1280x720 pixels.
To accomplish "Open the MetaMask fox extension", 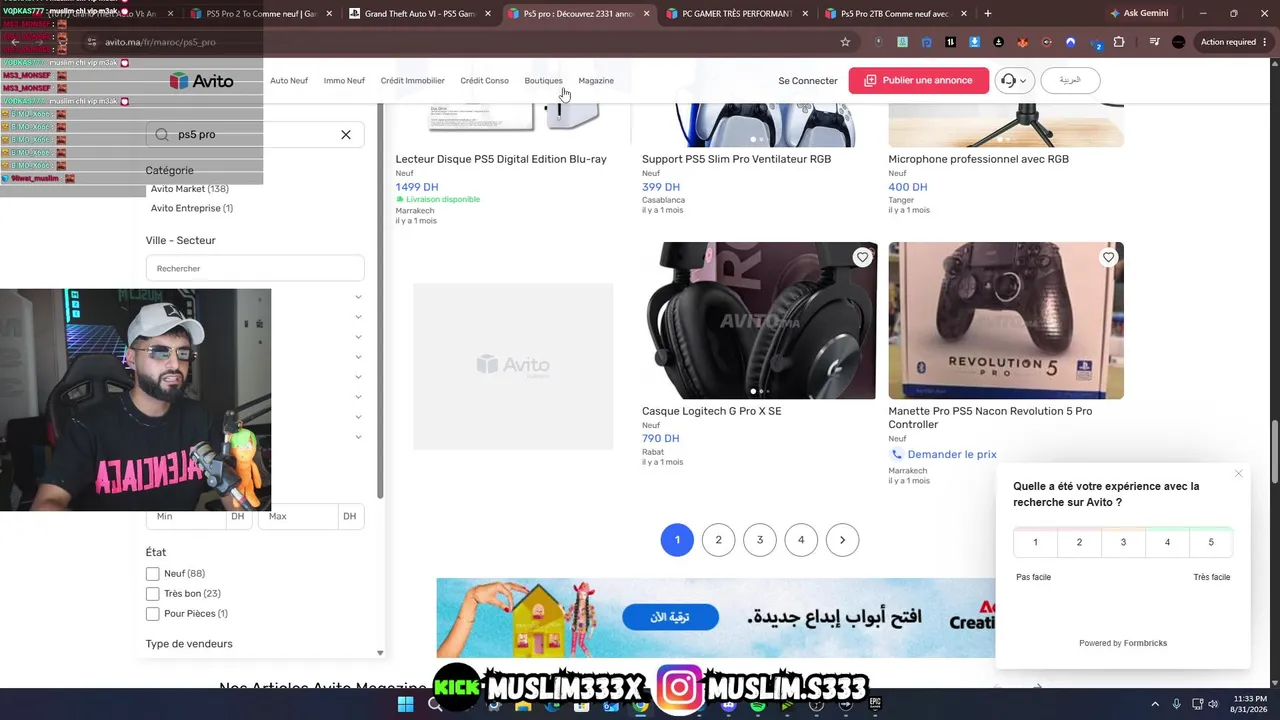I will click(1022, 42).
